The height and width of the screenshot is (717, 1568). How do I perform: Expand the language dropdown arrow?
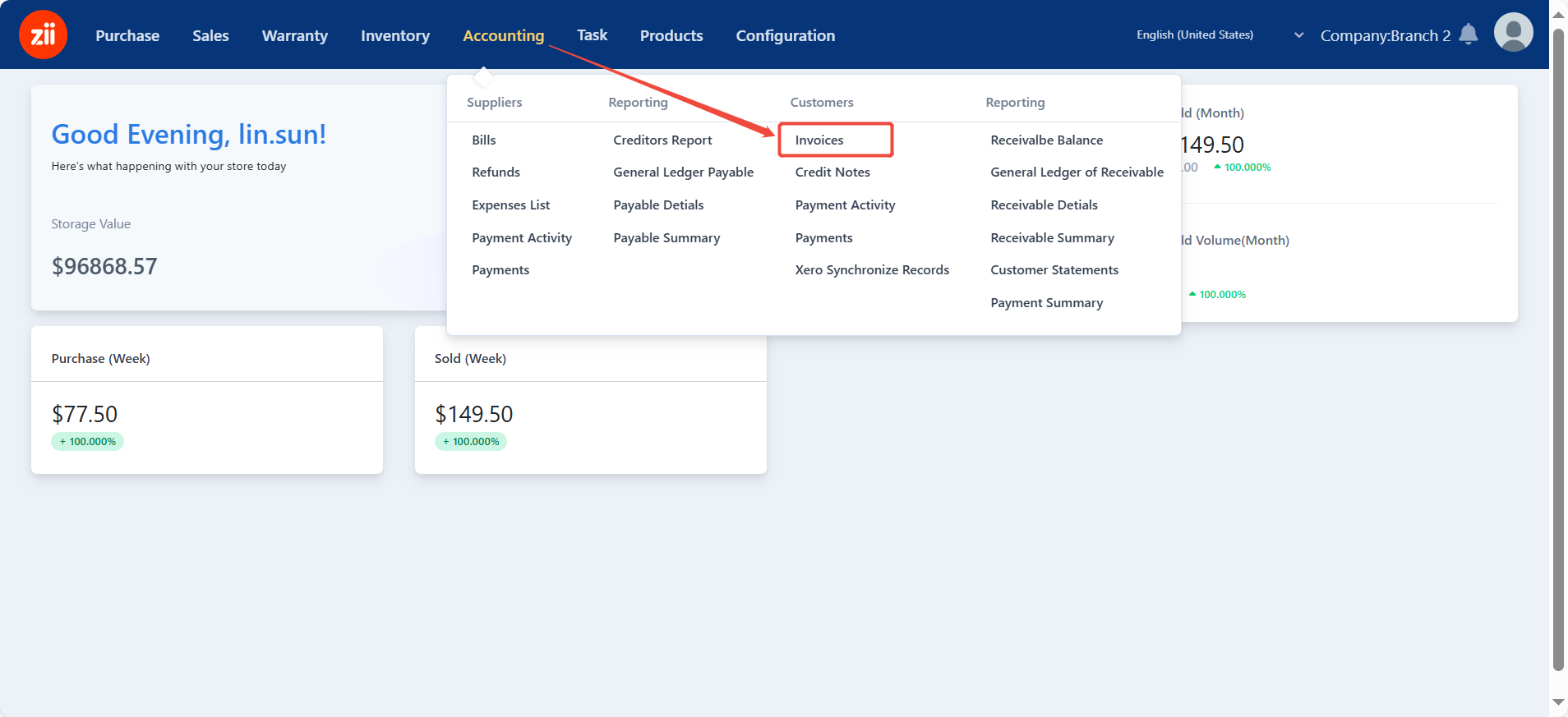(1299, 35)
